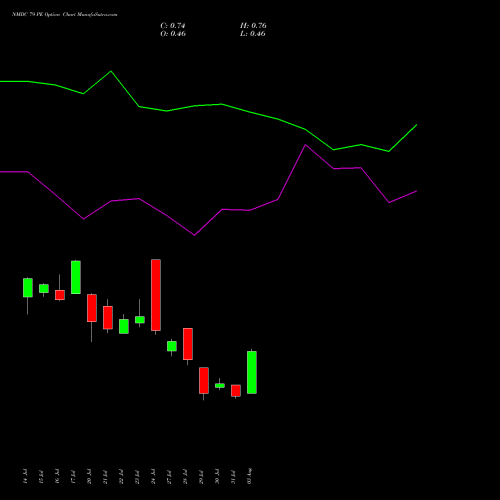Screen dimensions: 500x500
Task: Click the '20 Jul' date axis label
Action: 89,476
